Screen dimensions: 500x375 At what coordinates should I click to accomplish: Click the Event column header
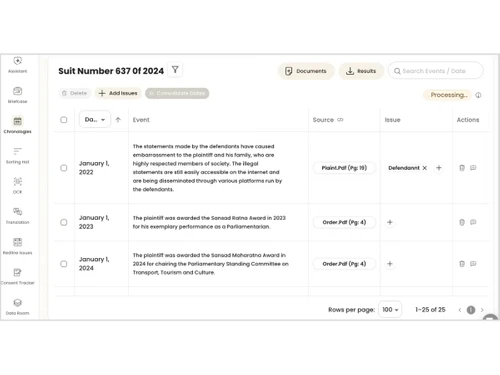141,120
